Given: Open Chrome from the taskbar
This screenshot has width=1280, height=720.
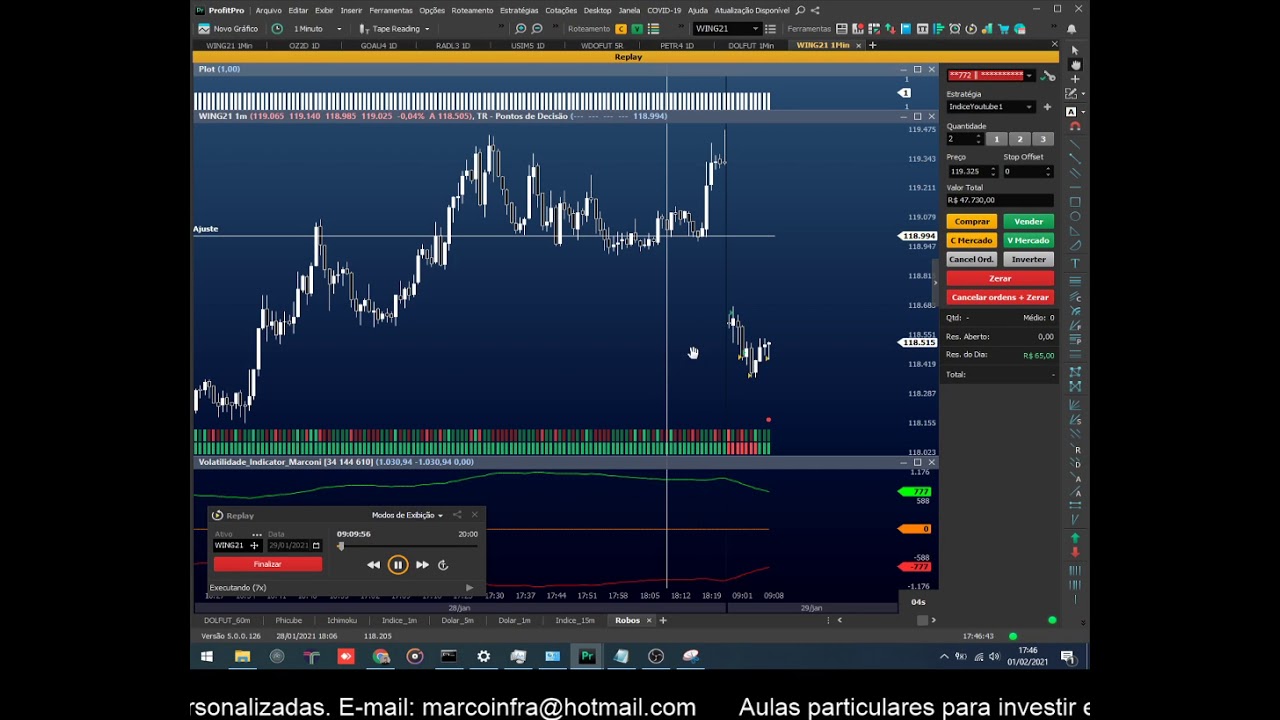Looking at the screenshot, I should [380, 657].
